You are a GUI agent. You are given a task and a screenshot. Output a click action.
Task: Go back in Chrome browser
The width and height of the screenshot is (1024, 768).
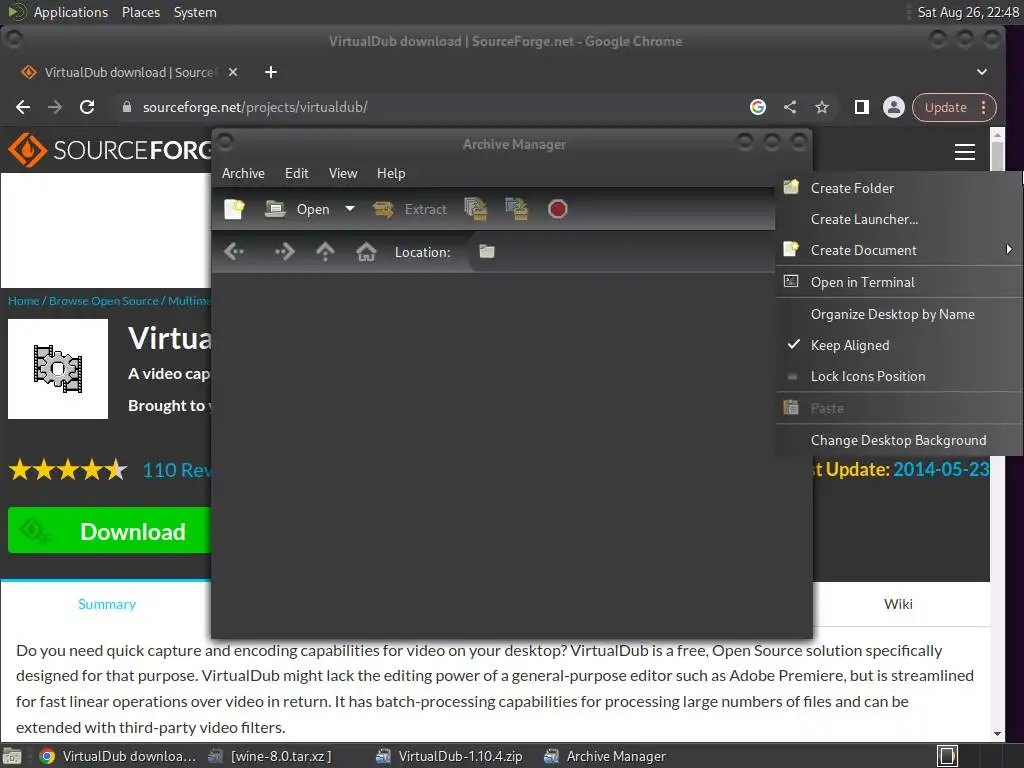tap(23, 107)
